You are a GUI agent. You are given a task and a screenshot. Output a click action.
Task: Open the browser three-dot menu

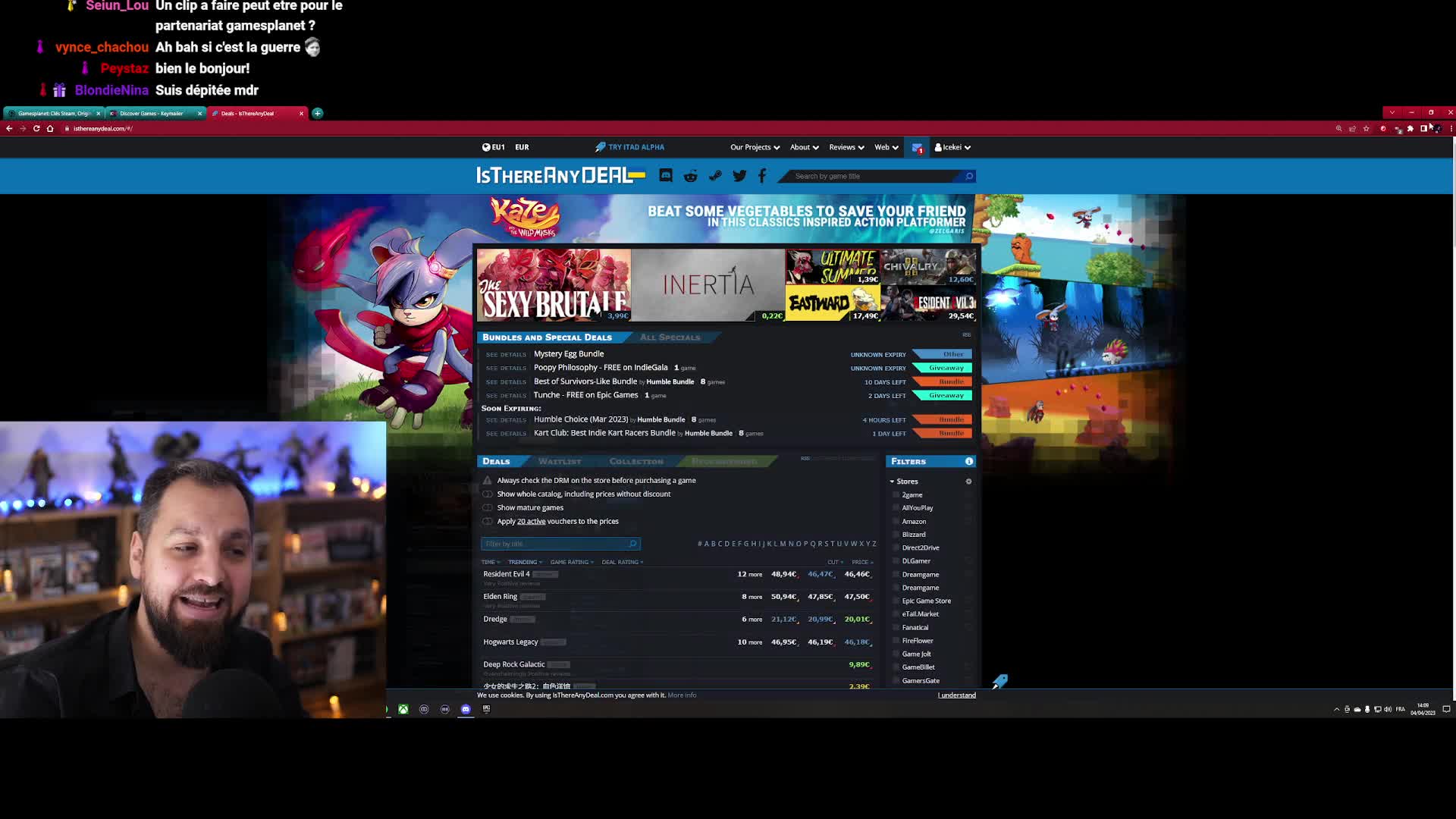(1451, 128)
